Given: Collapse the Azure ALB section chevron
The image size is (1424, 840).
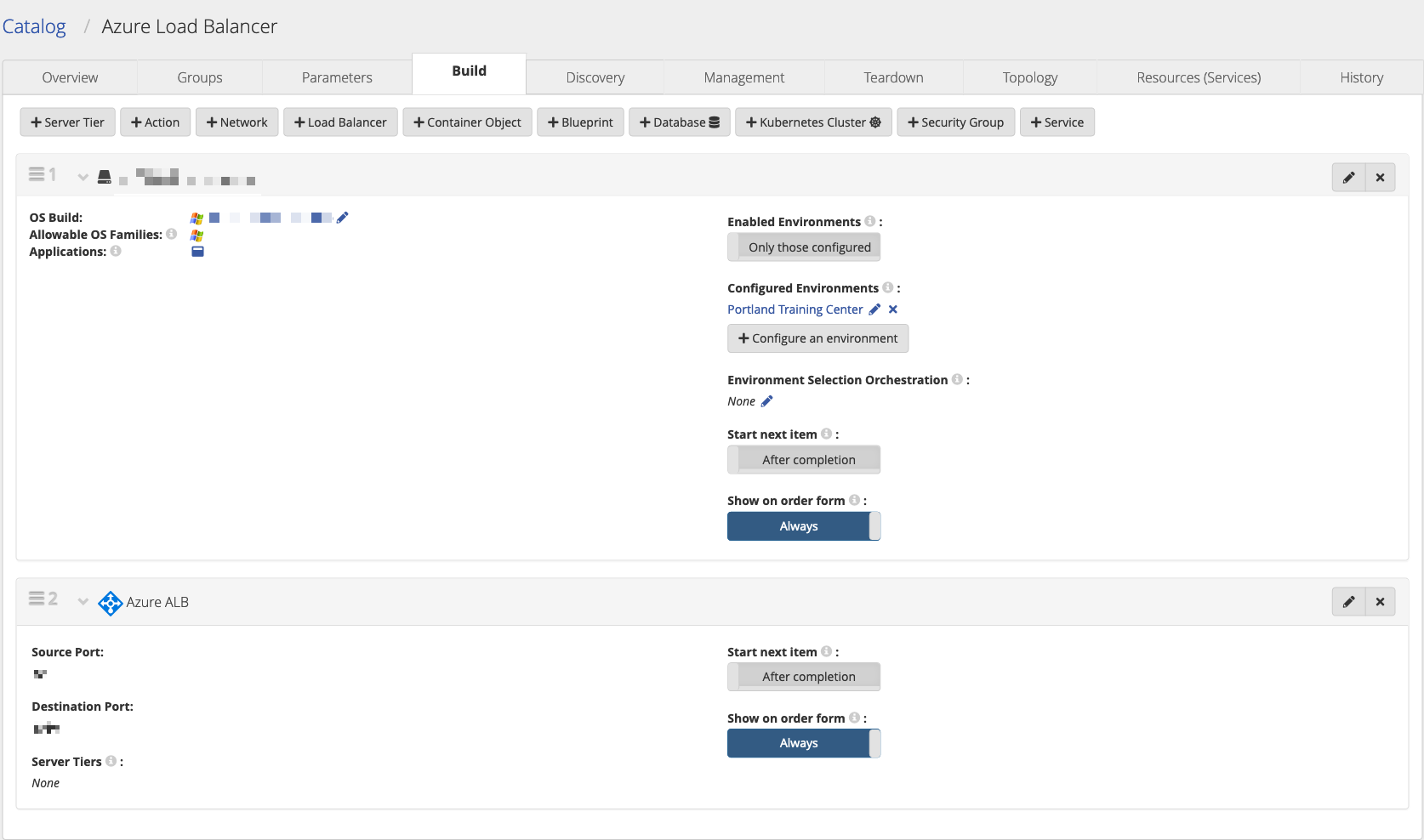Looking at the screenshot, I should point(83,601).
